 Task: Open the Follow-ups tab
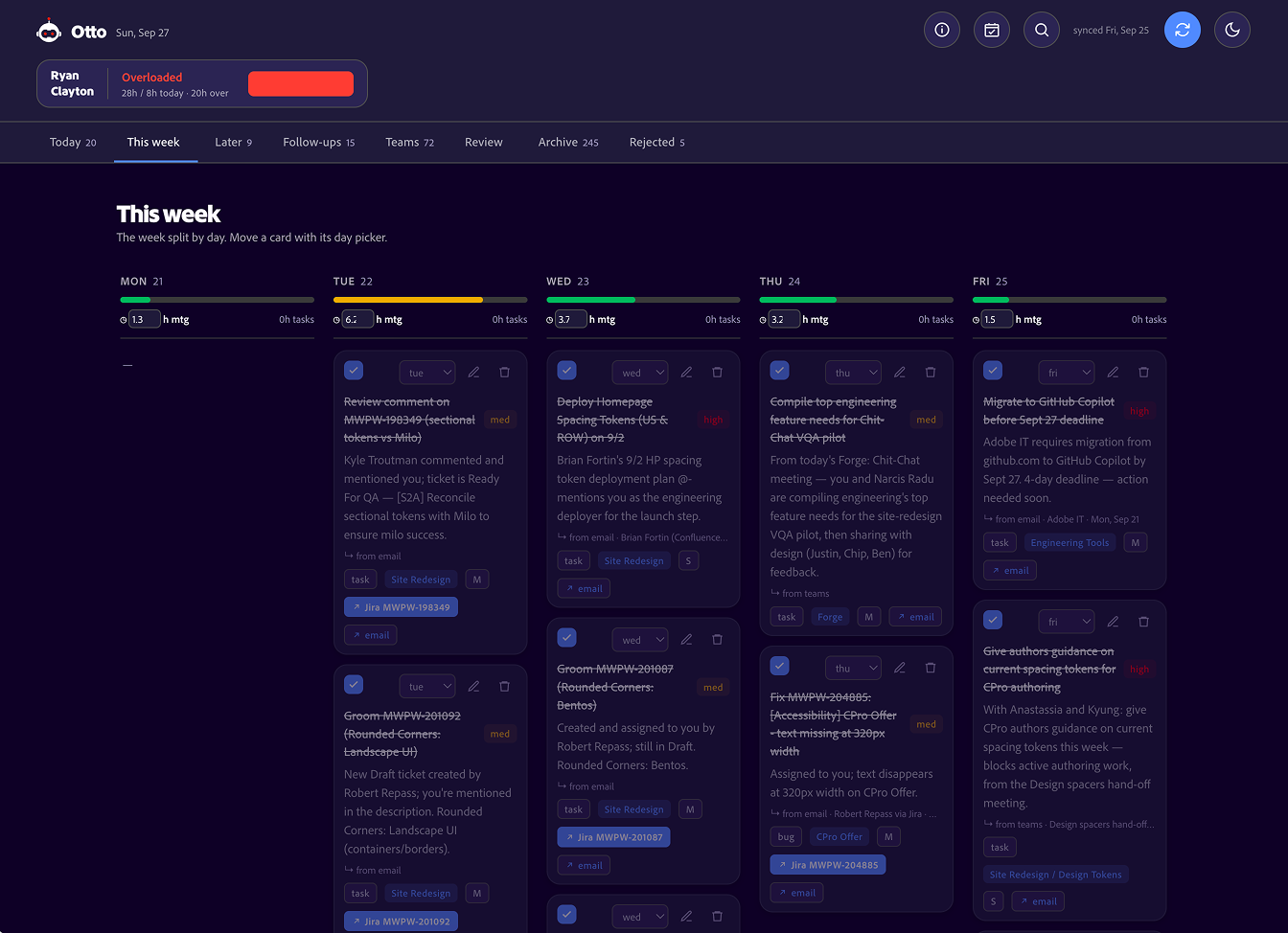click(319, 142)
